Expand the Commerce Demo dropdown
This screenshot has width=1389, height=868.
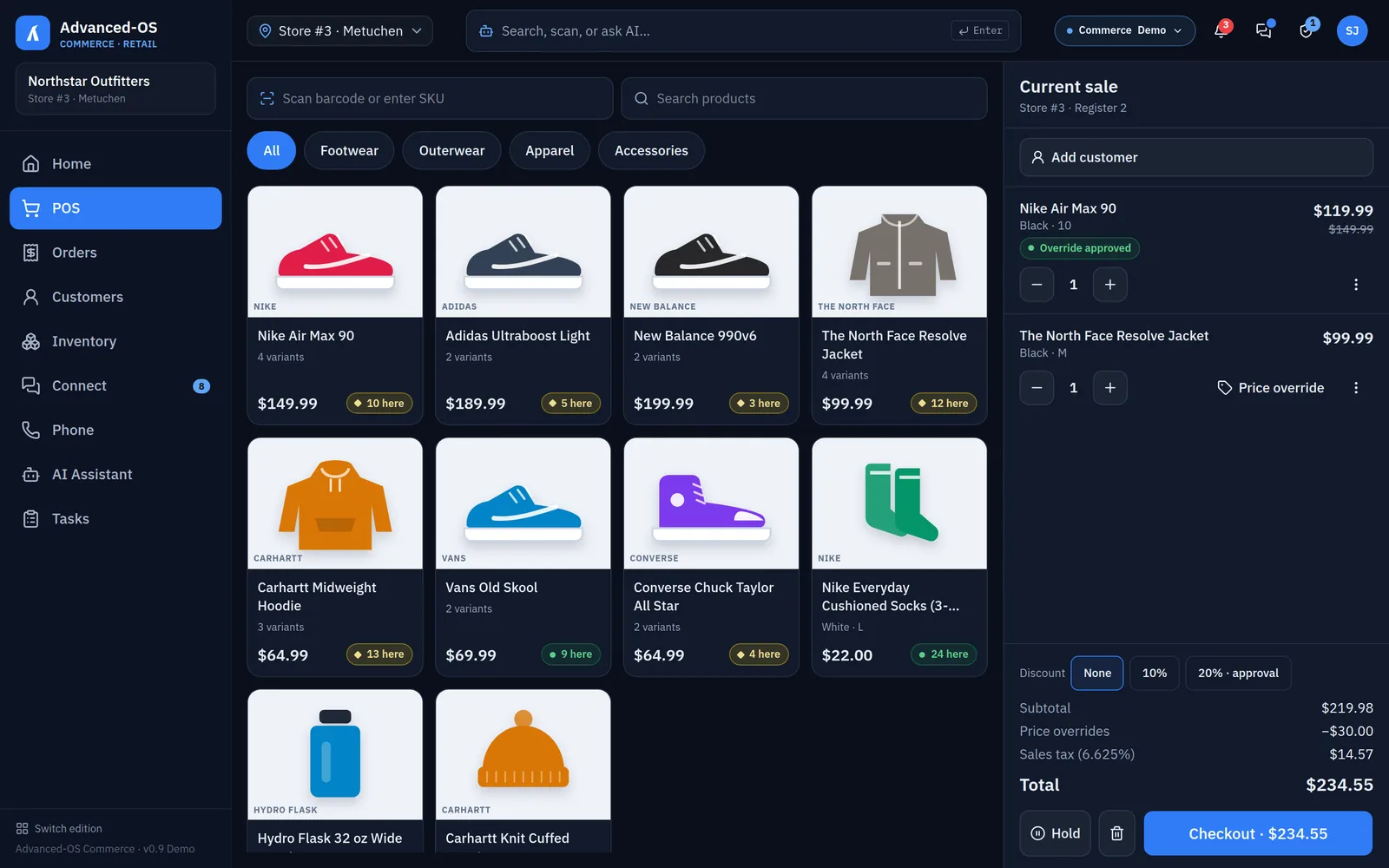point(1124,30)
